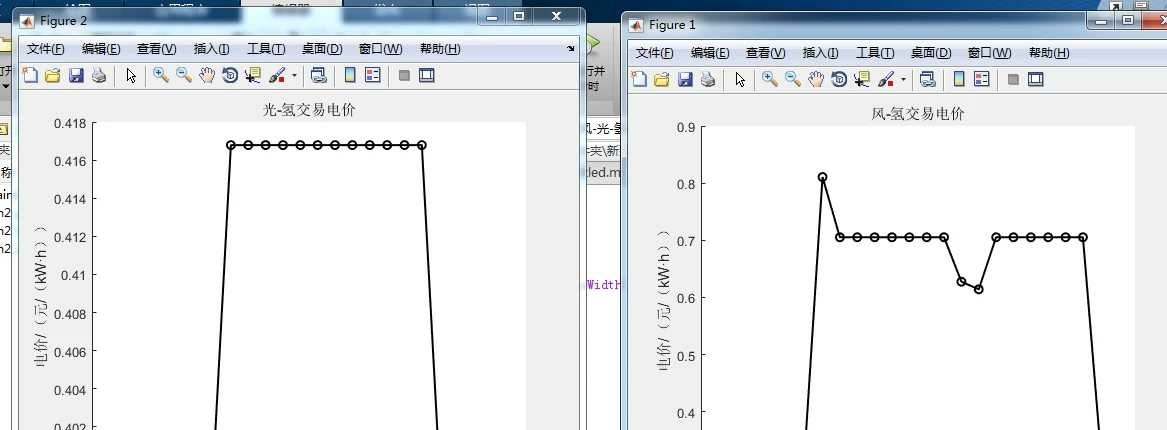Click Link Plot icon in Figure 2
The image size is (1167, 430).
pos(319,75)
